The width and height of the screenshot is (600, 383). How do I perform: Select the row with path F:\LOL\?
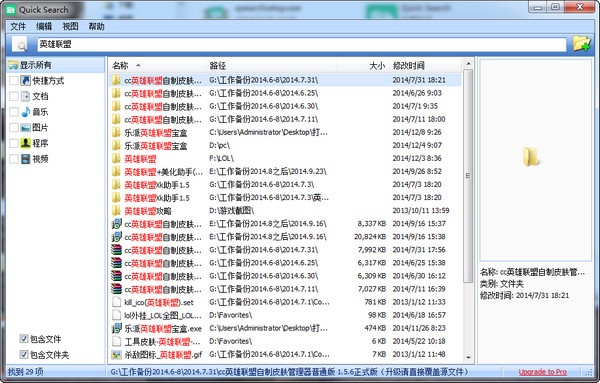[285, 158]
